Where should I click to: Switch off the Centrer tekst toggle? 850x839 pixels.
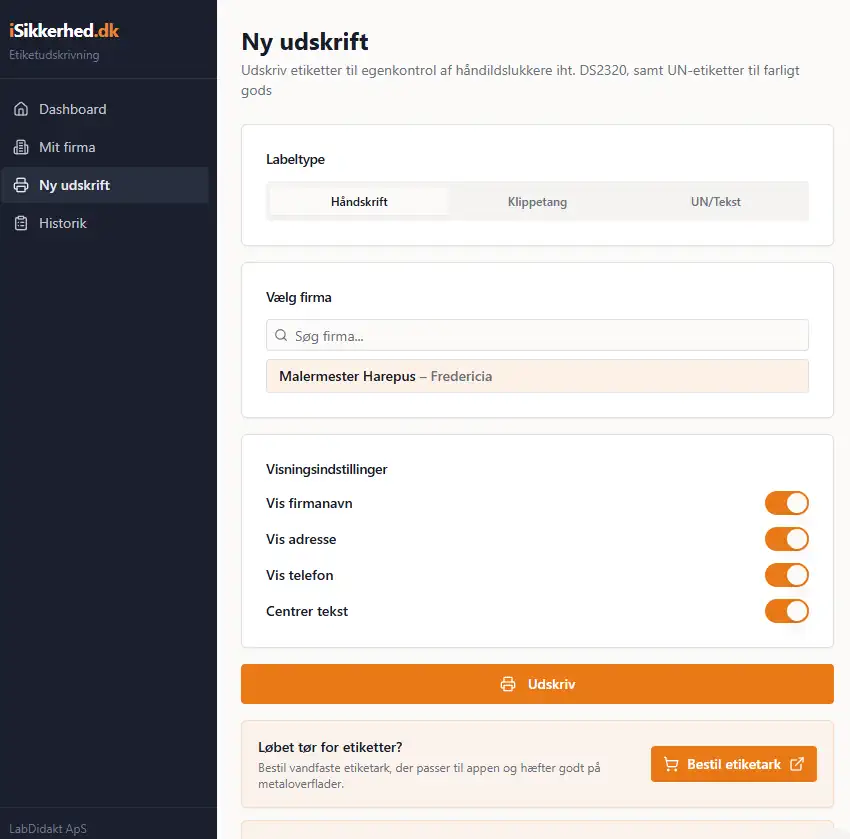(x=786, y=611)
